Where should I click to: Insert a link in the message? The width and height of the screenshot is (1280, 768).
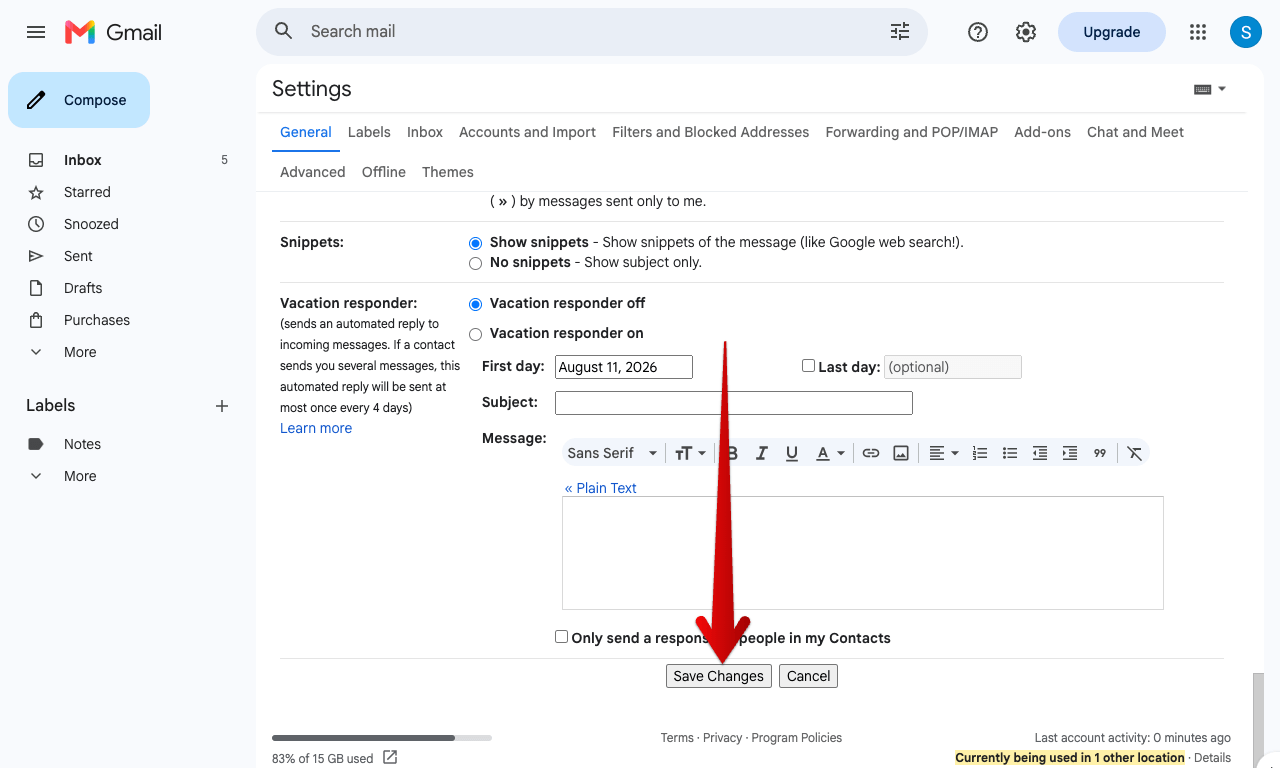click(x=871, y=453)
